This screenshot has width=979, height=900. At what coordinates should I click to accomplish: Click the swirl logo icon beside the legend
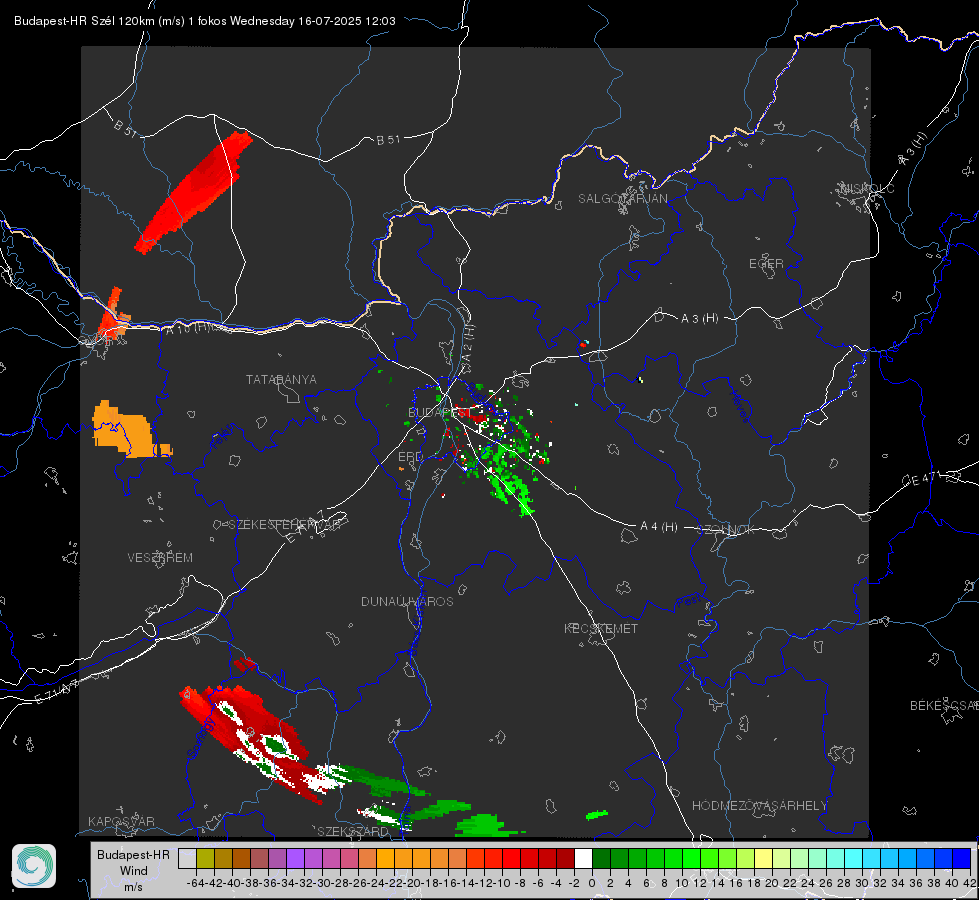[34, 866]
